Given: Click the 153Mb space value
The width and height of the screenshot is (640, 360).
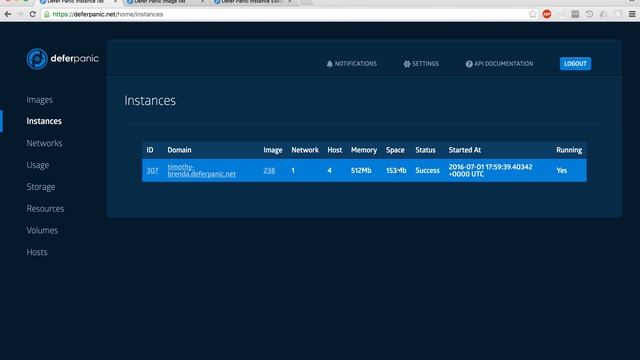Looking at the screenshot, I should click(396, 170).
